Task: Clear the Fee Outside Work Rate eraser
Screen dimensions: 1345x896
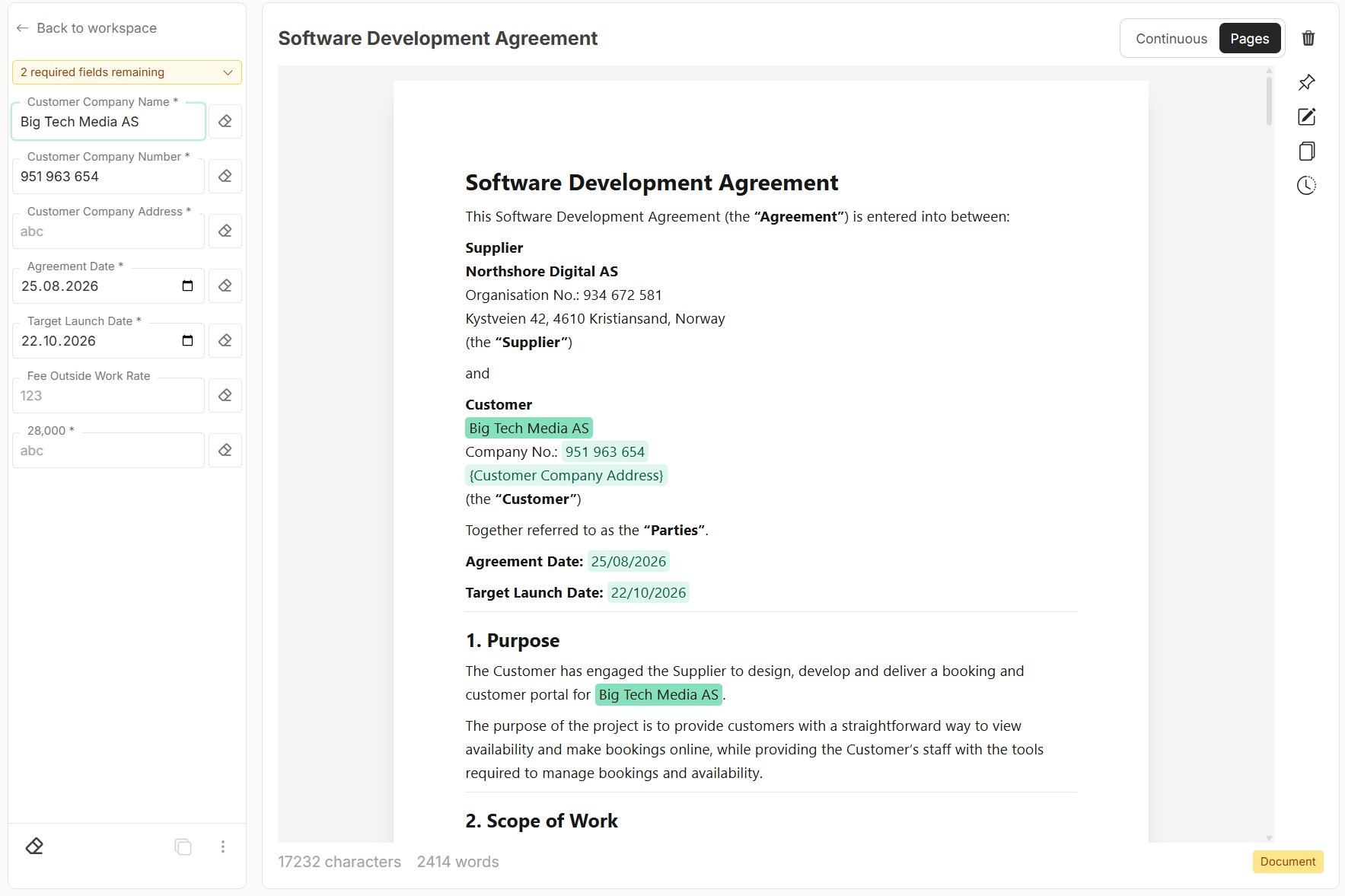Action: coord(225,396)
